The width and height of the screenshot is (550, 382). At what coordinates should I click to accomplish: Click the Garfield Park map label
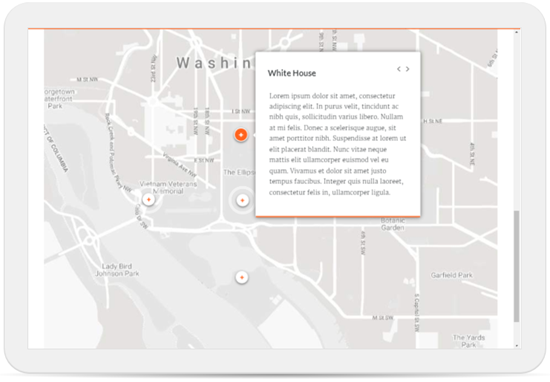coord(451,275)
